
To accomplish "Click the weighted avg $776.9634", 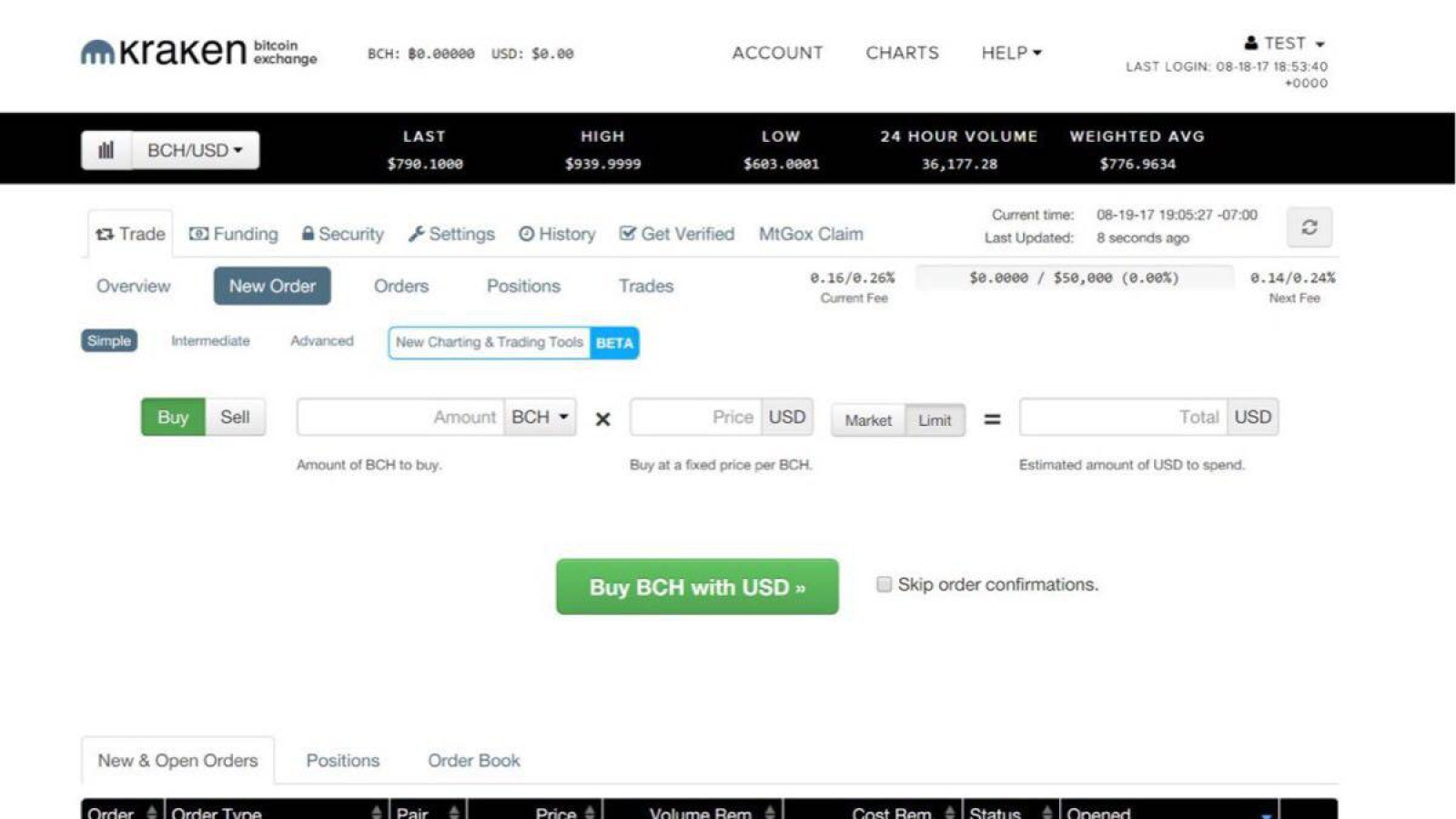I will click(x=1137, y=164).
